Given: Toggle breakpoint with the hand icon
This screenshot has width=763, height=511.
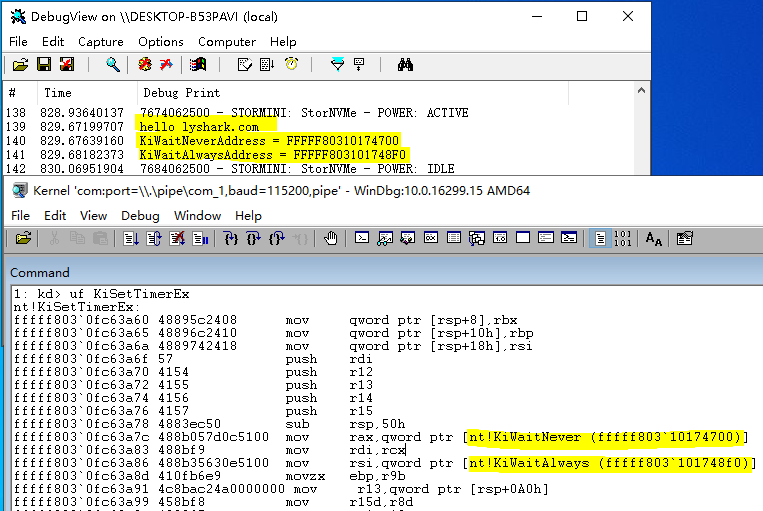Looking at the screenshot, I should pos(331,238).
